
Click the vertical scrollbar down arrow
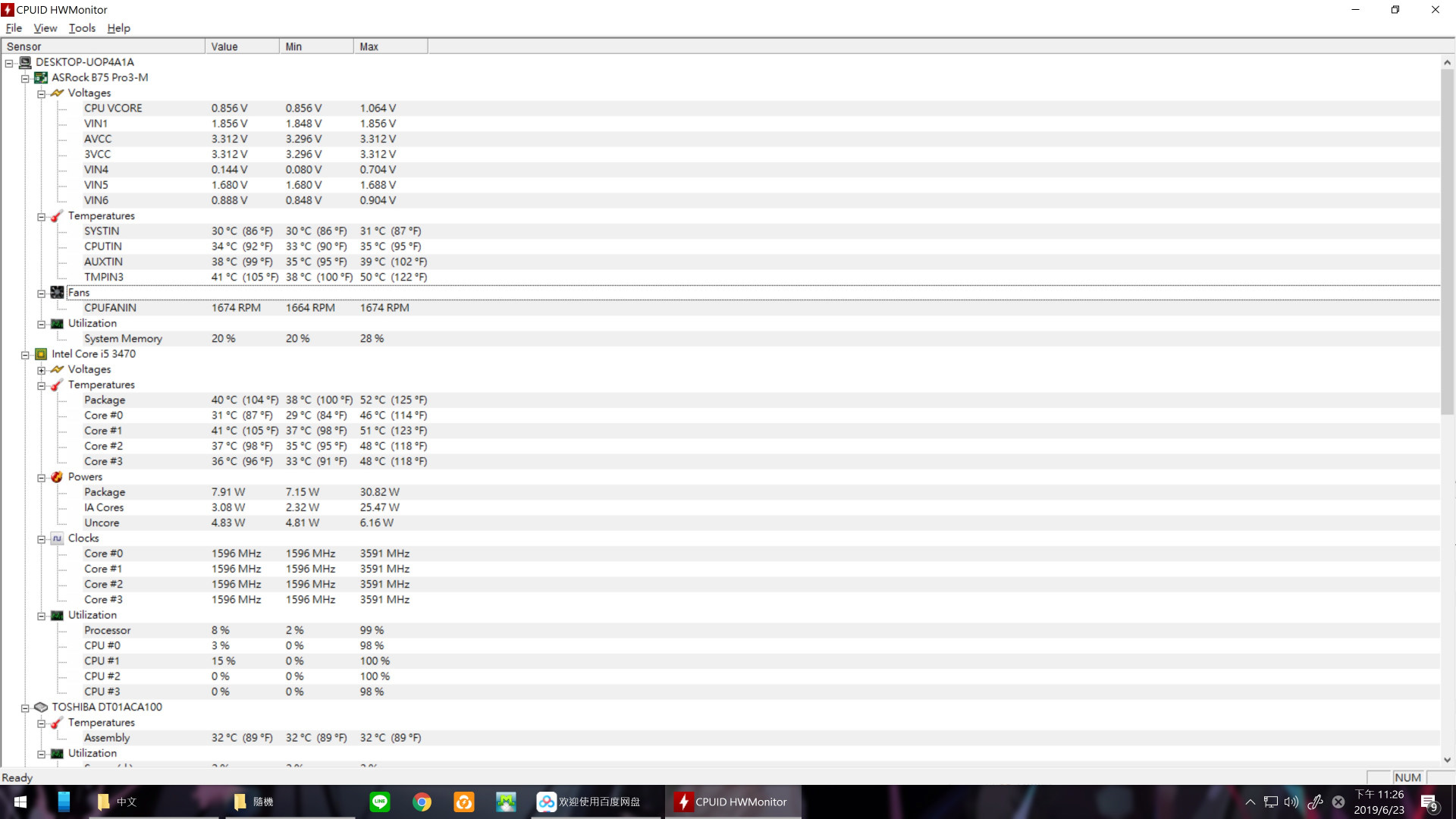point(1447,759)
